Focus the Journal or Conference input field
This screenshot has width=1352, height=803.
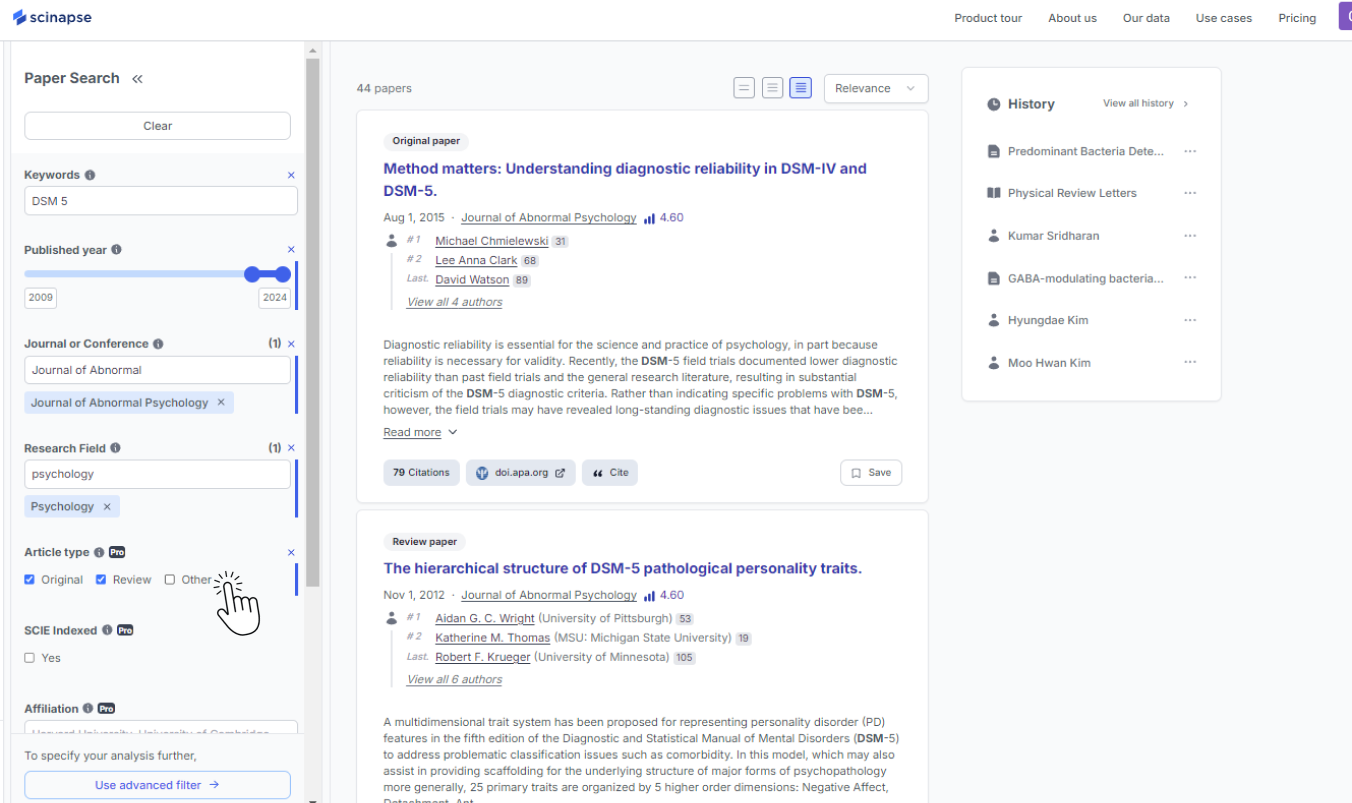158,370
